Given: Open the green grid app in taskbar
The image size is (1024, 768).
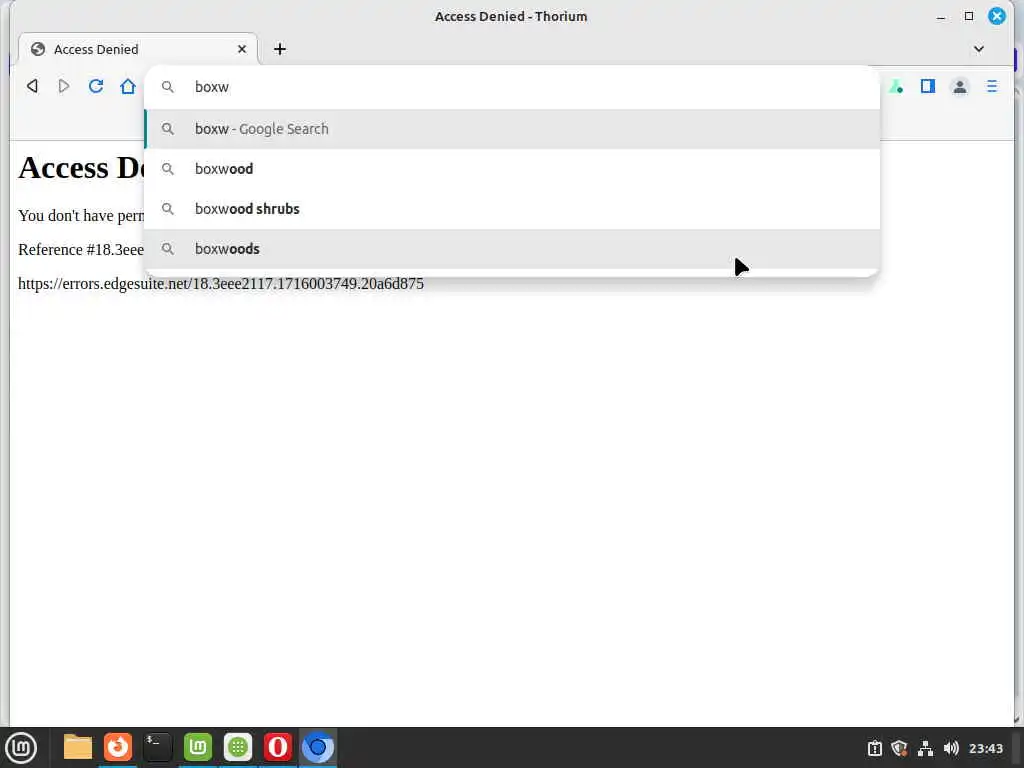Looking at the screenshot, I should tap(238, 747).
